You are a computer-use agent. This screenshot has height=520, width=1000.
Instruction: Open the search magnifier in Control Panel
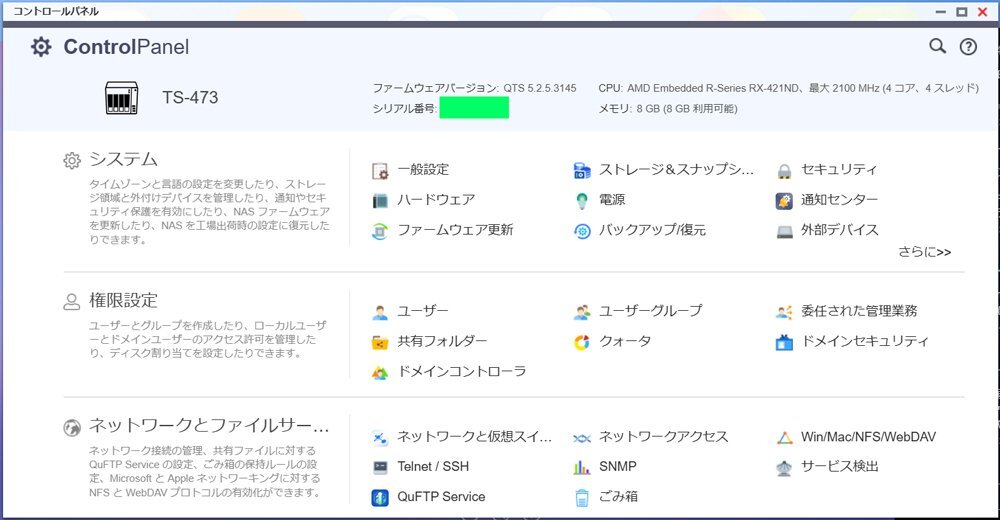pyautogui.click(x=937, y=46)
